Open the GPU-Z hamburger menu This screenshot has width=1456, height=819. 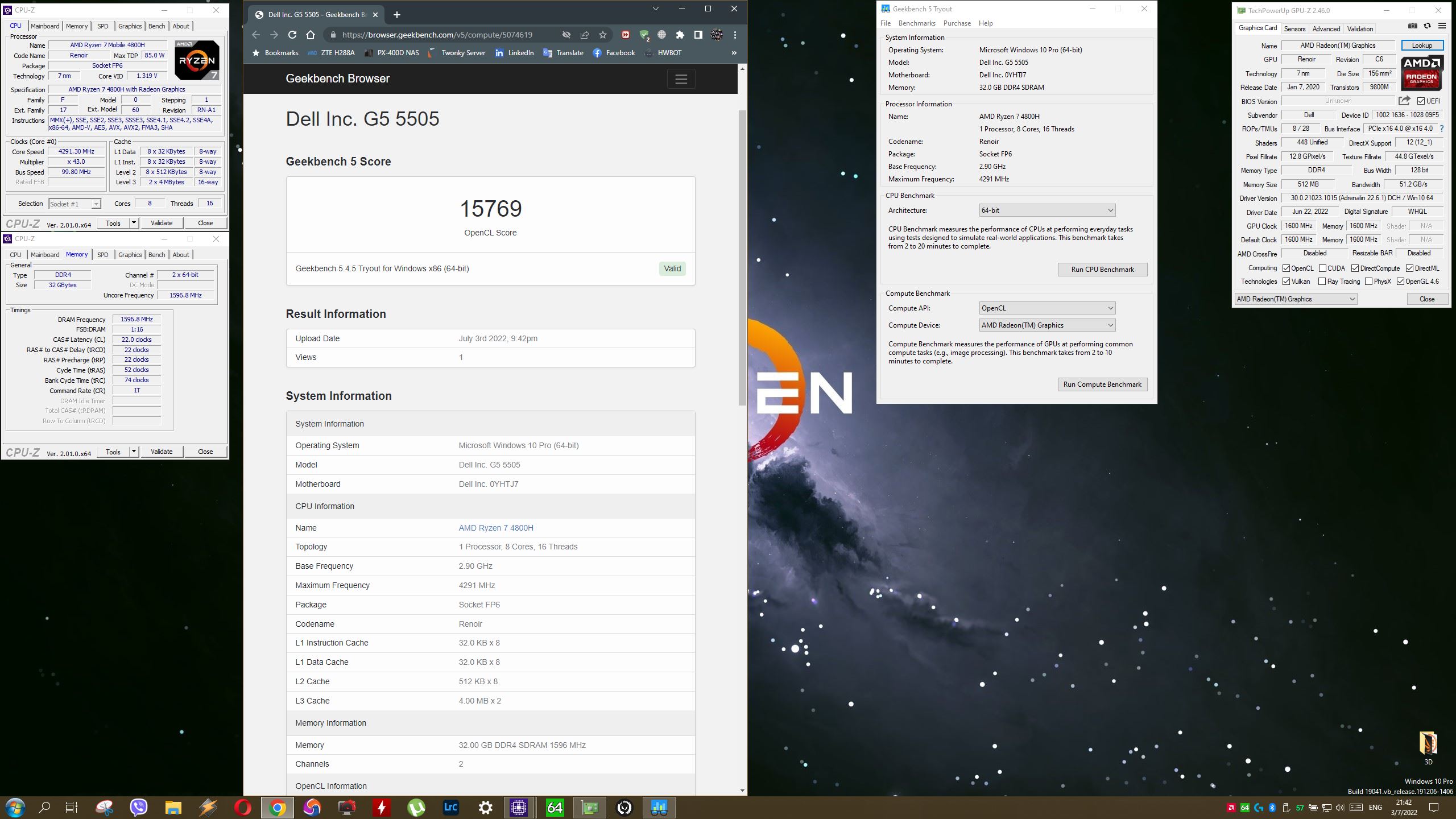[x=1442, y=26]
